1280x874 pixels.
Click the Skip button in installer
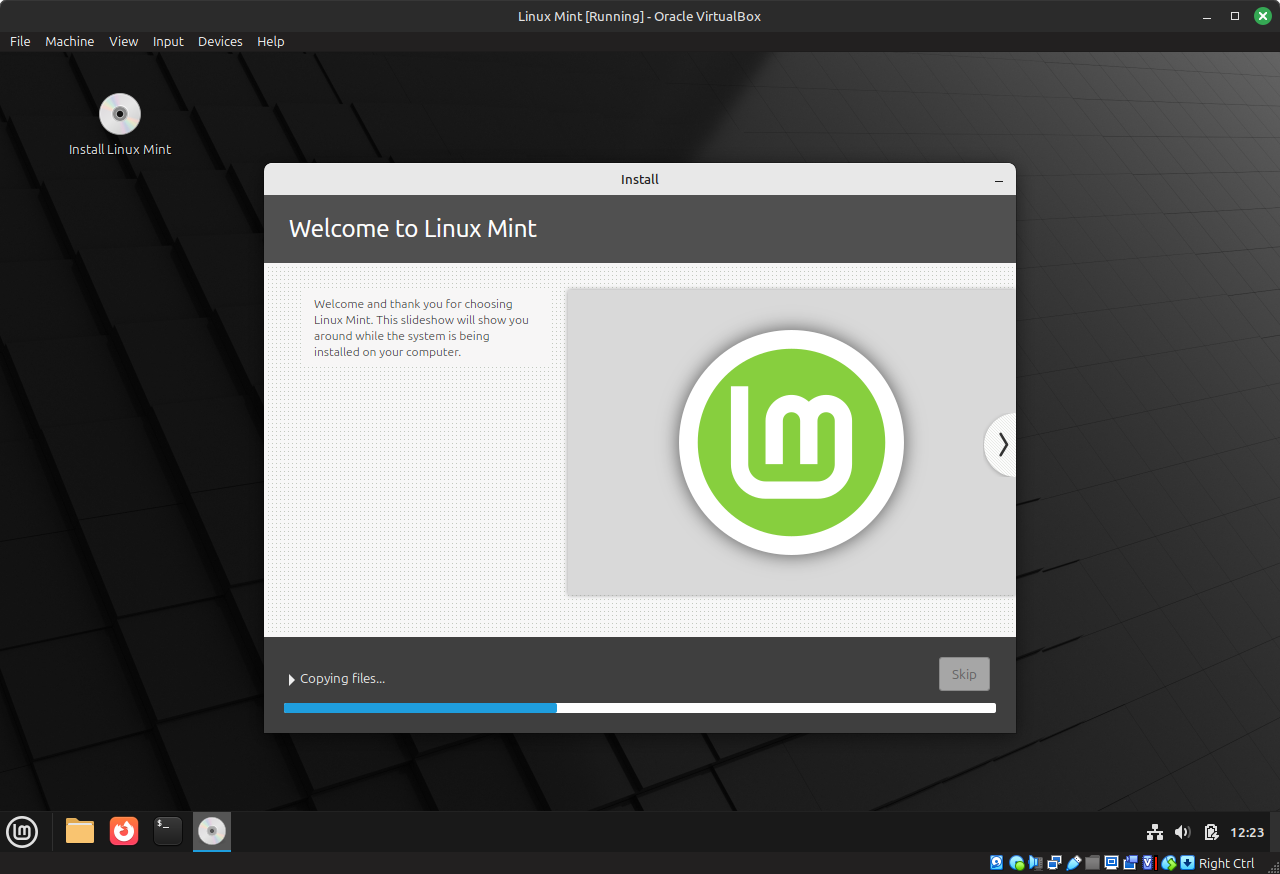coord(964,674)
